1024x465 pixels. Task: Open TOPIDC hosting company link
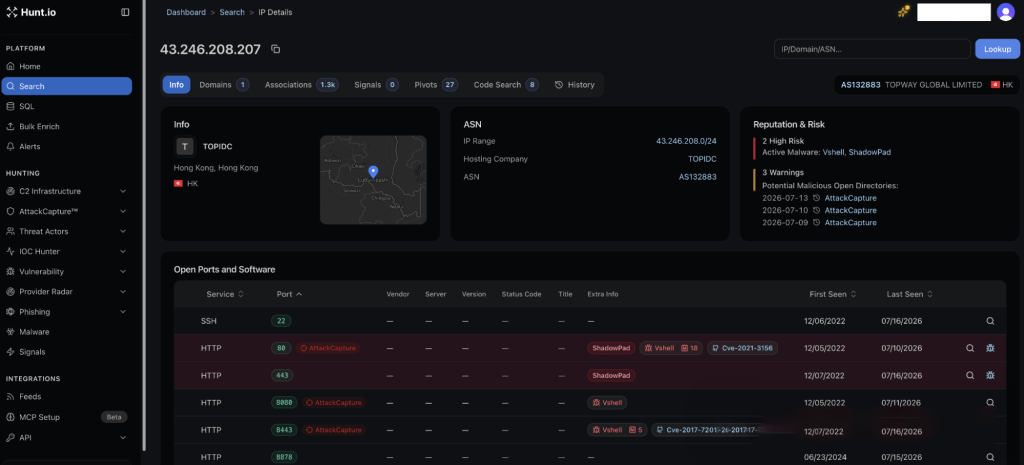(x=702, y=159)
